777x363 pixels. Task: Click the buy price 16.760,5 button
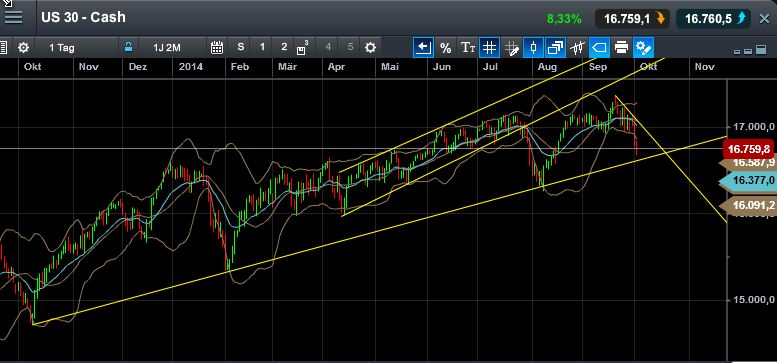coord(714,19)
